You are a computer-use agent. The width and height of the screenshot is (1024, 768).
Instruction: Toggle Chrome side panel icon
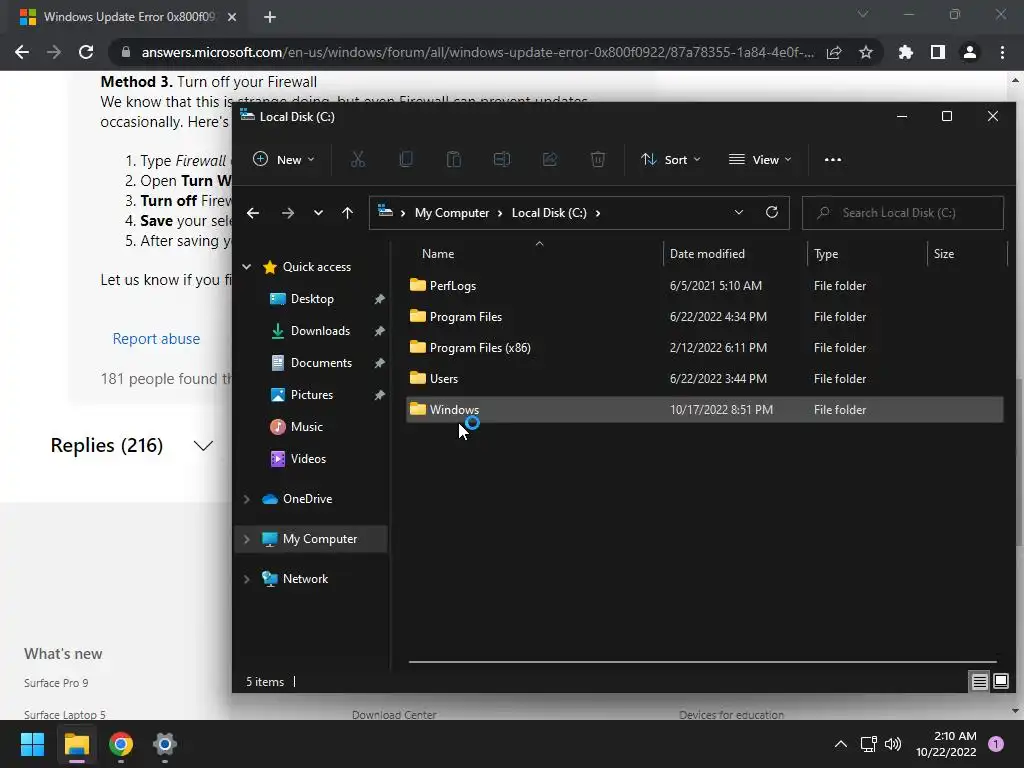[x=938, y=52]
